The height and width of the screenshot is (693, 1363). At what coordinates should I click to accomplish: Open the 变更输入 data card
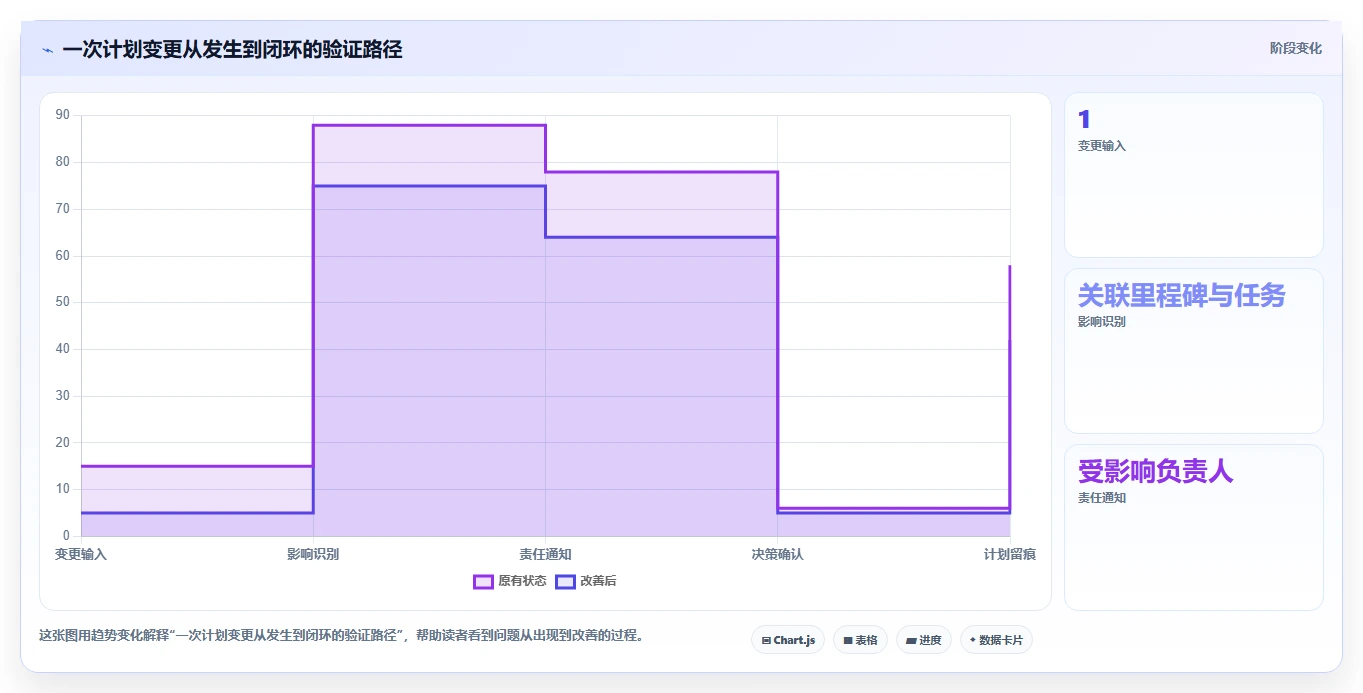1194,175
